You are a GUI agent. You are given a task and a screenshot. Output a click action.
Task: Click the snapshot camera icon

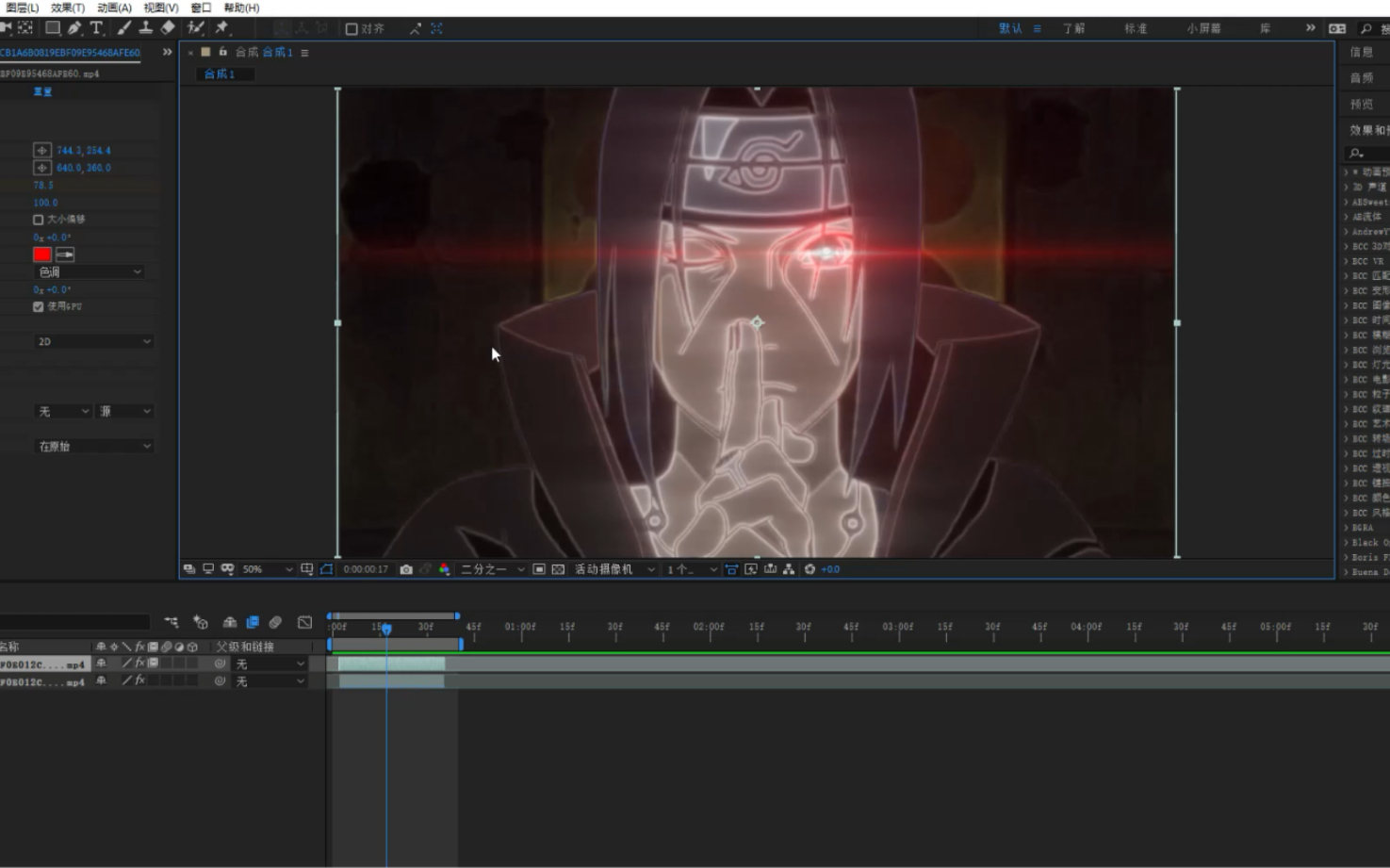(x=406, y=569)
